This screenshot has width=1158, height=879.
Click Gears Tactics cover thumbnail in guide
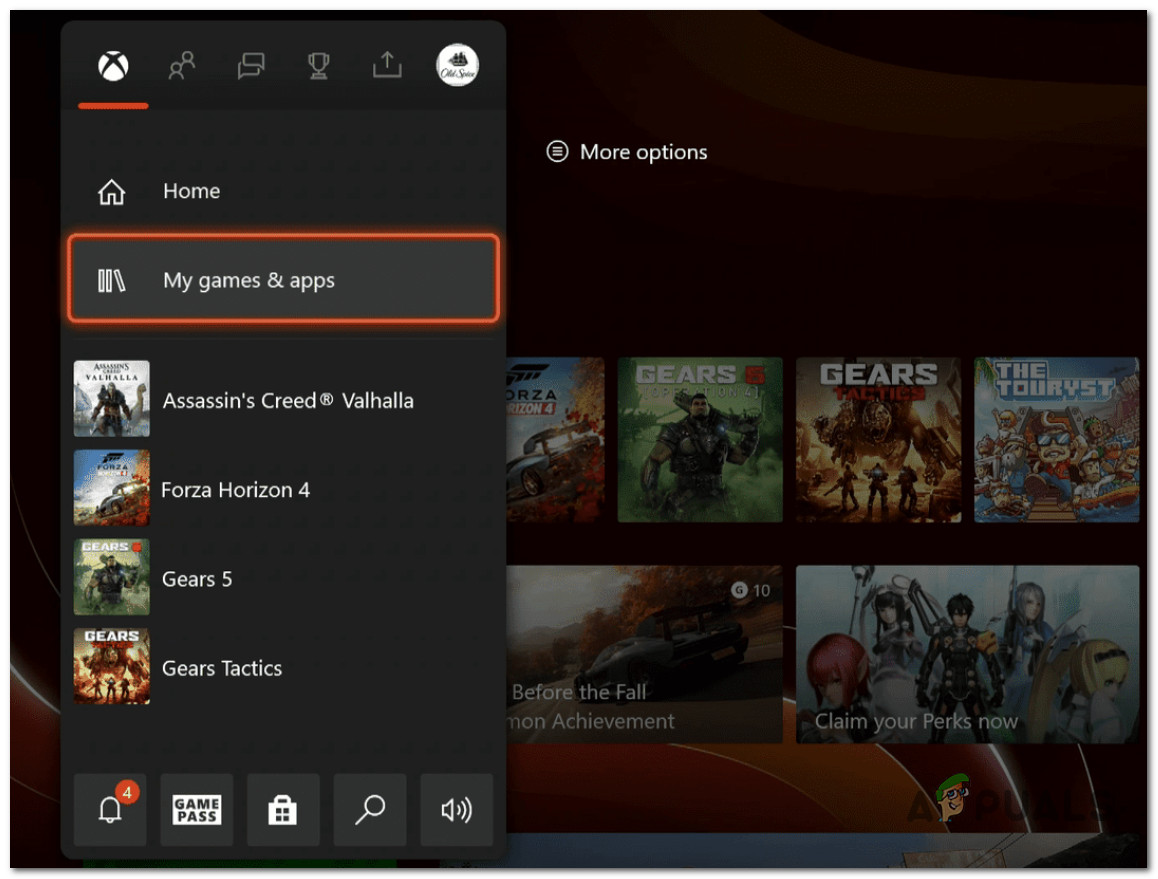pos(112,667)
